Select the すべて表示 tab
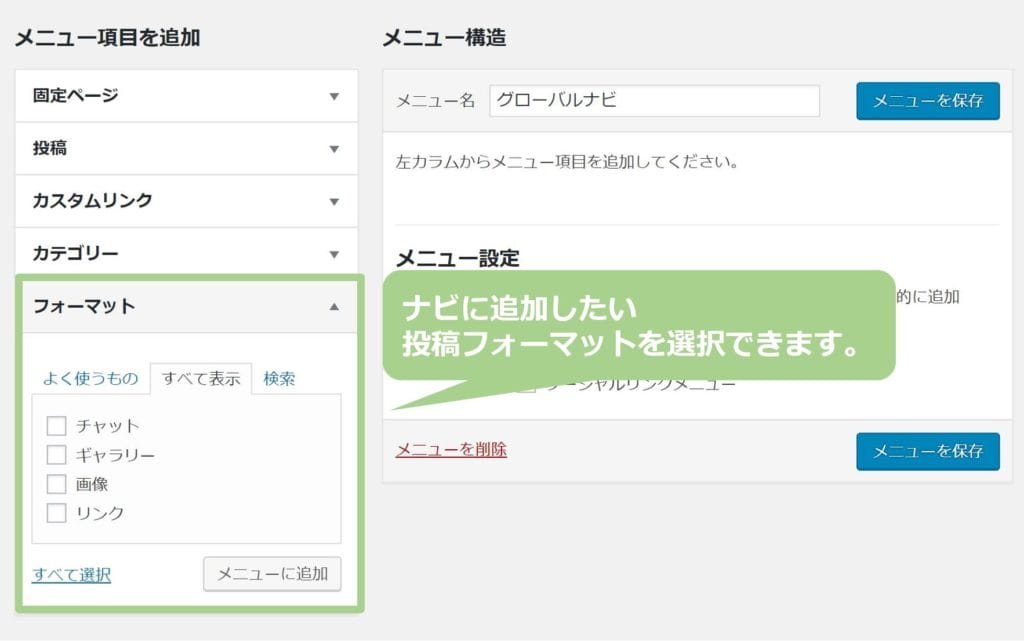The height and width of the screenshot is (641, 1024). click(201, 378)
